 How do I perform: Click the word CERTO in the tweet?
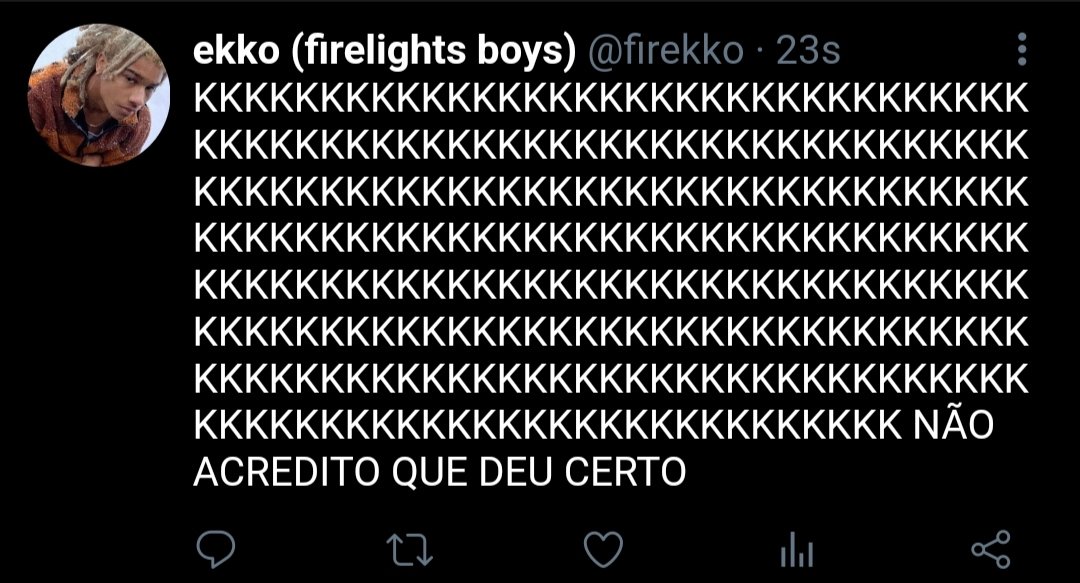625,472
